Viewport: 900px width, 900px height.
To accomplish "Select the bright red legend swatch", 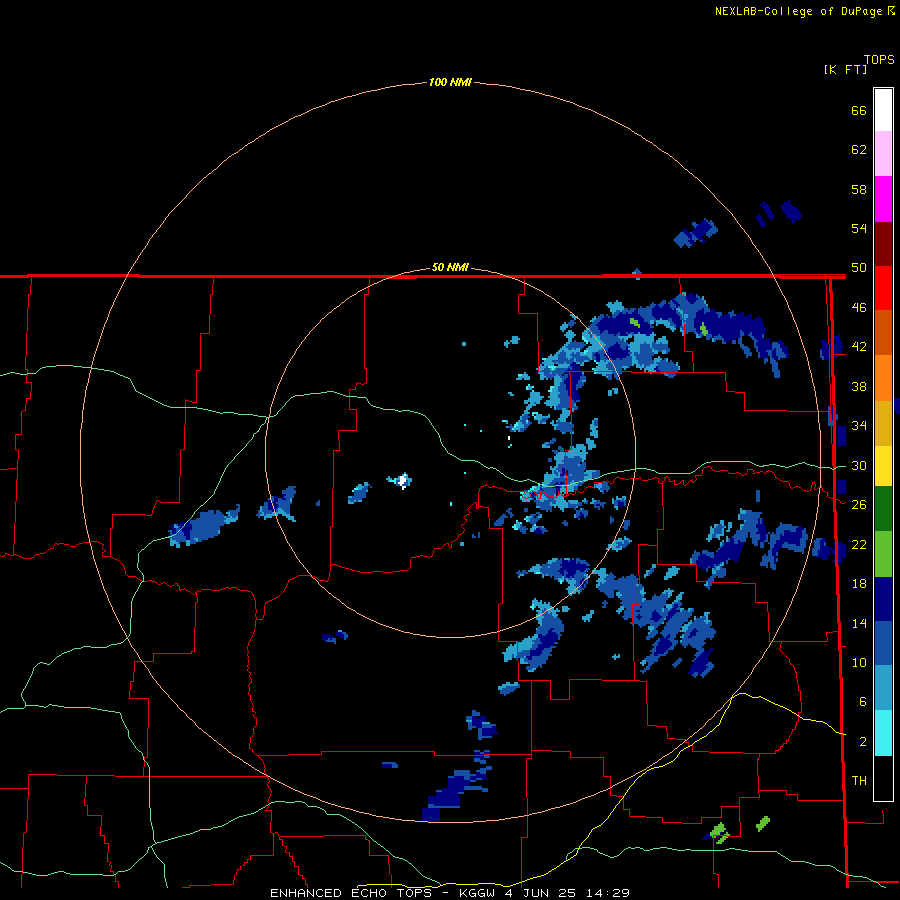I will 883,288.
